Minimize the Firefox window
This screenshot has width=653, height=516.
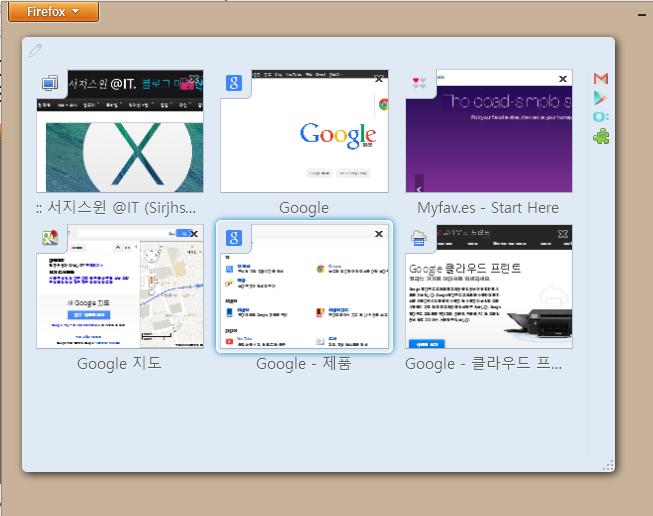pyautogui.click(x=641, y=15)
